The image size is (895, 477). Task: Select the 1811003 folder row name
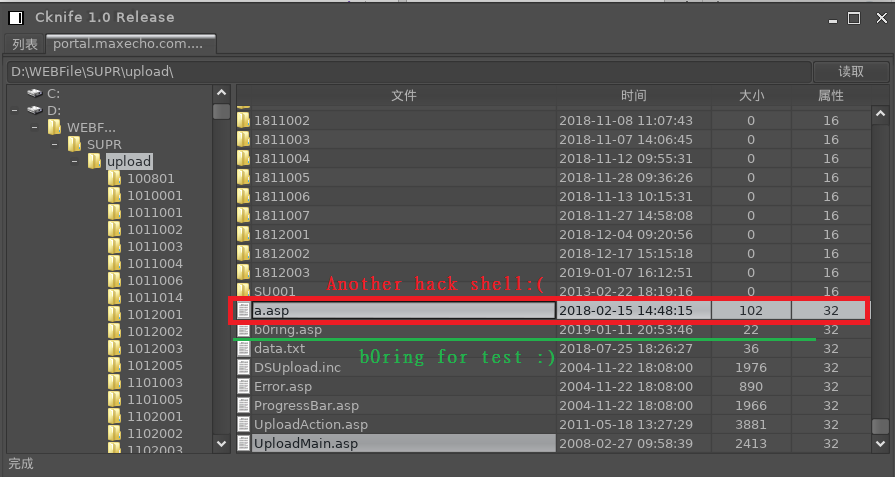281,139
